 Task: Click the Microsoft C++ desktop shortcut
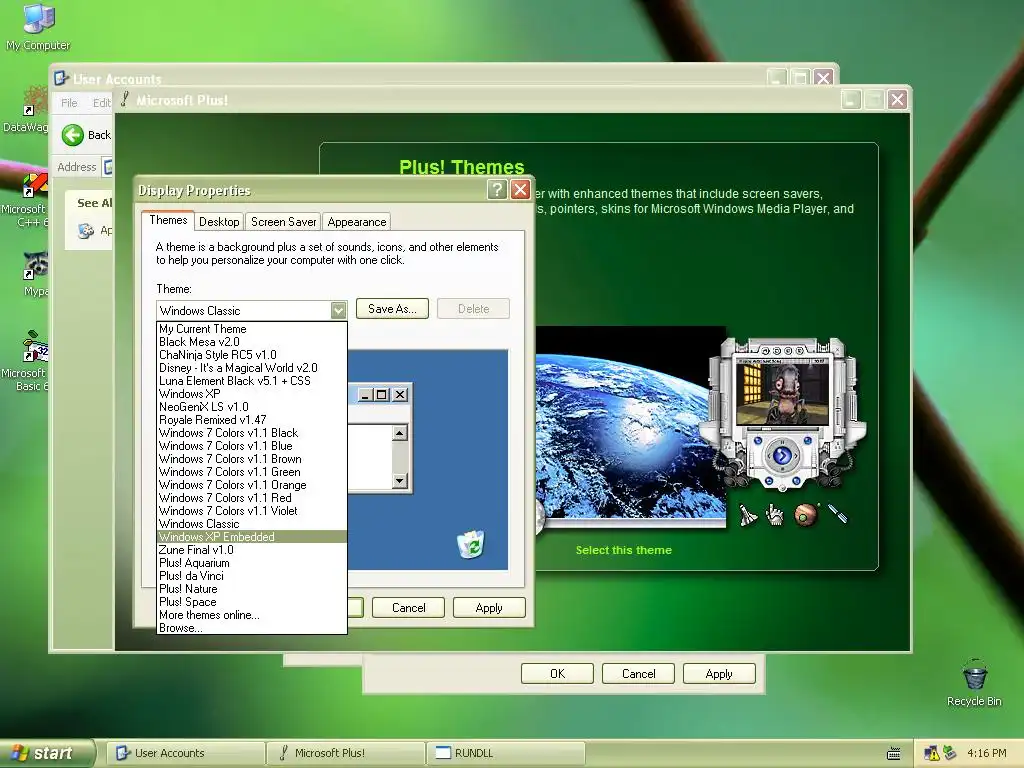click(x=34, y=185)
